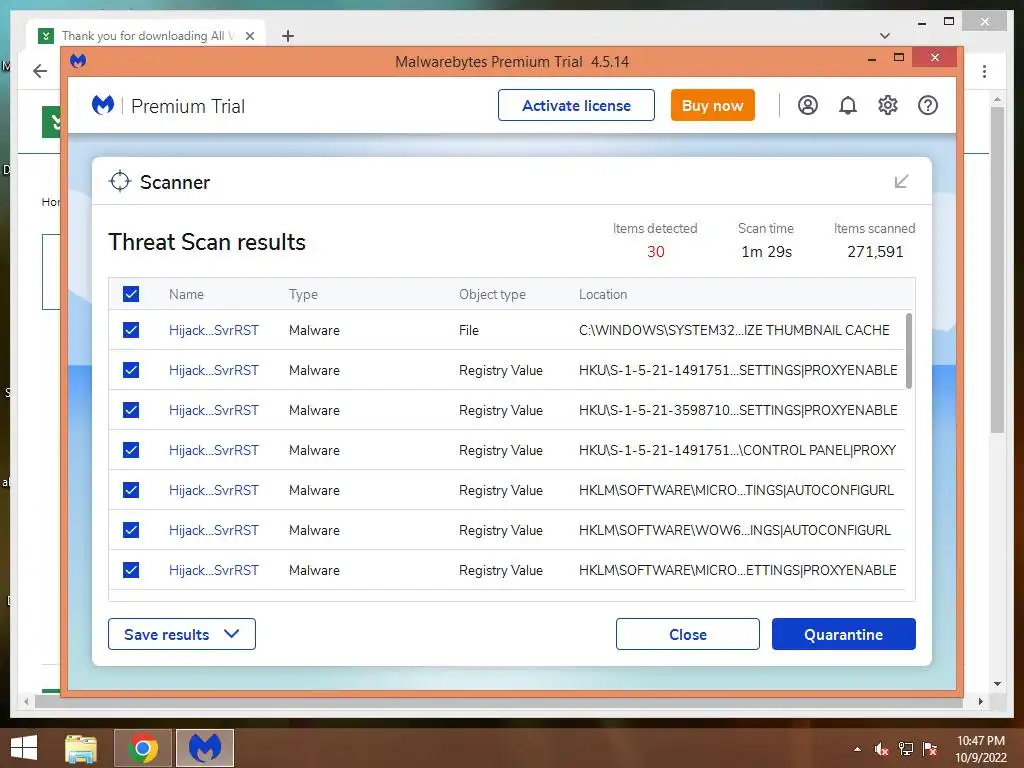
Task: Open the help question mark icon
Action: click(x=927, y=105)
